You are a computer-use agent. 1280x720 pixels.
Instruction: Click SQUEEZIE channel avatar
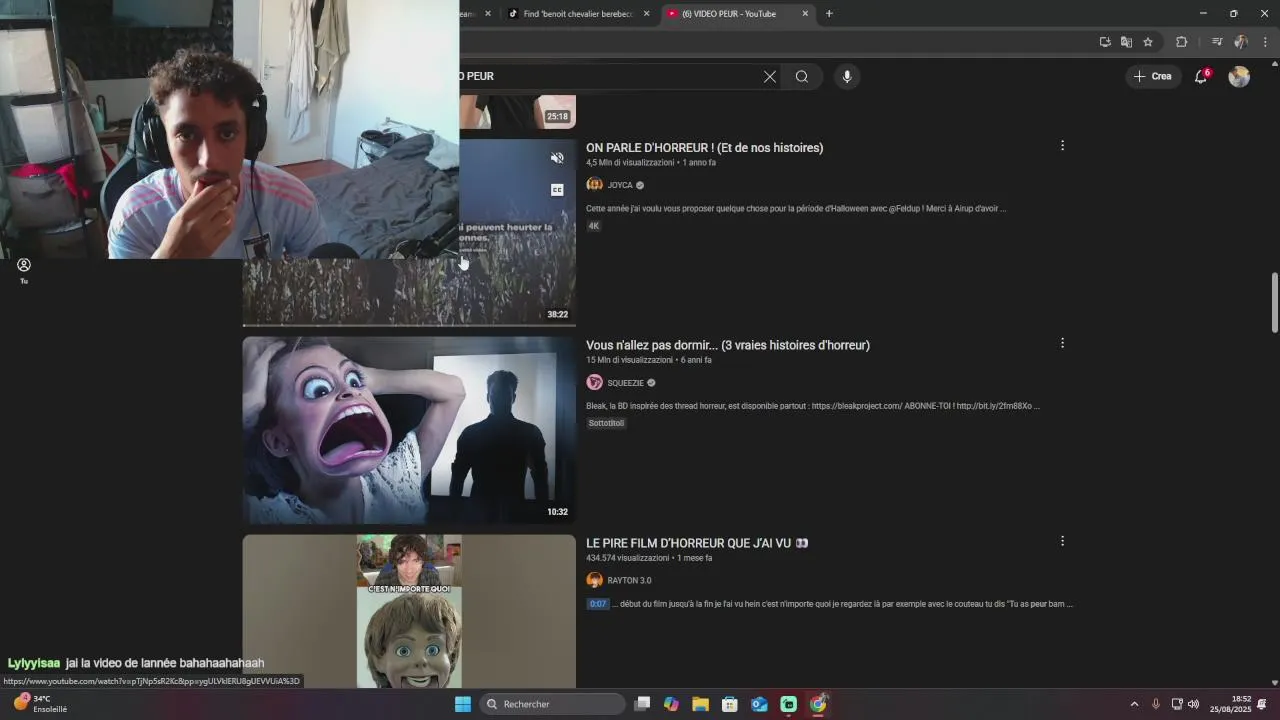click(x=594, y=383)
